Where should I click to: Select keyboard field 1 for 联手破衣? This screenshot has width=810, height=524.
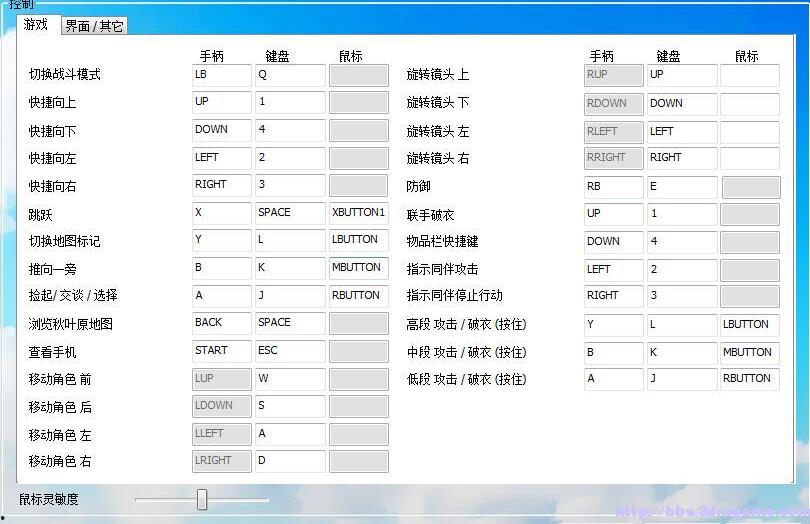coord(682,214)
